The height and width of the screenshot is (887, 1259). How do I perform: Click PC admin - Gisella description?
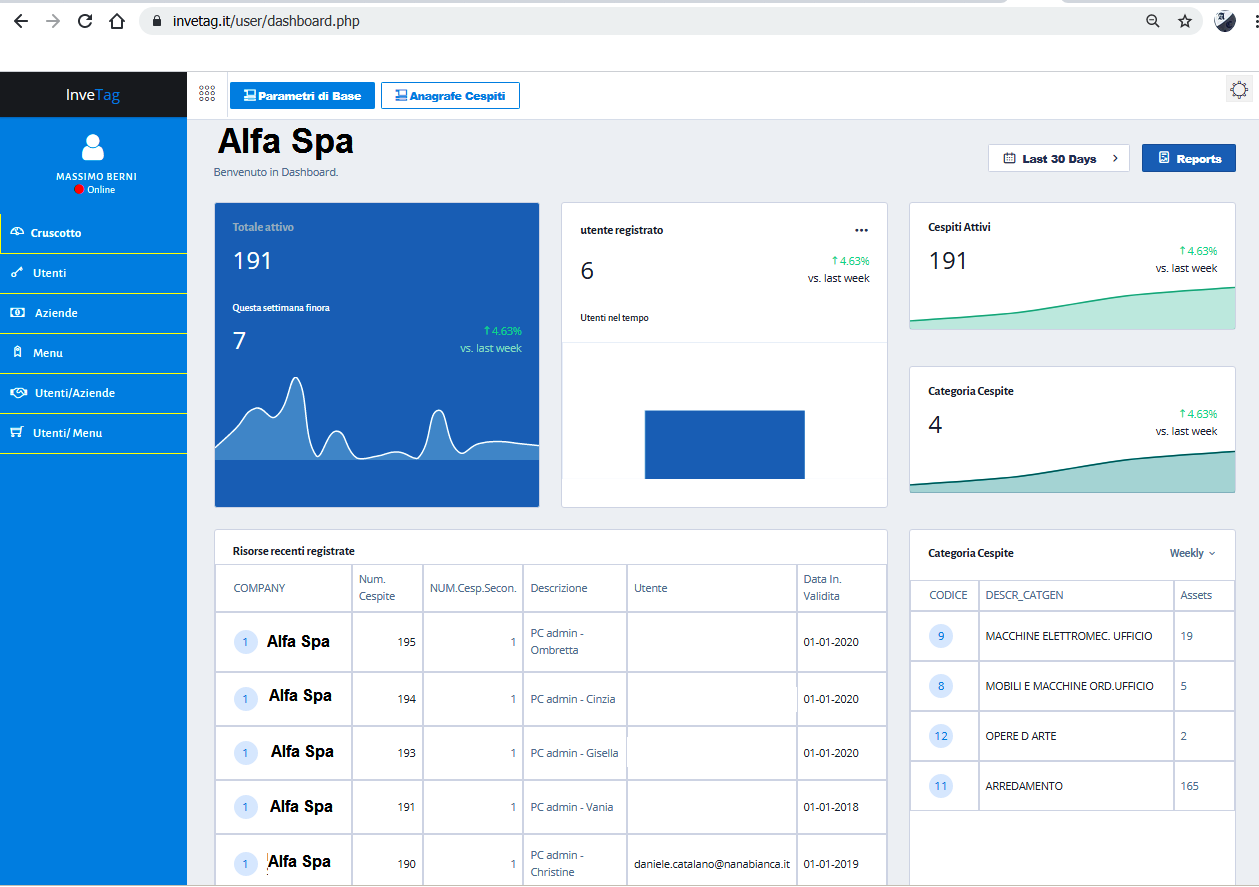574,753
